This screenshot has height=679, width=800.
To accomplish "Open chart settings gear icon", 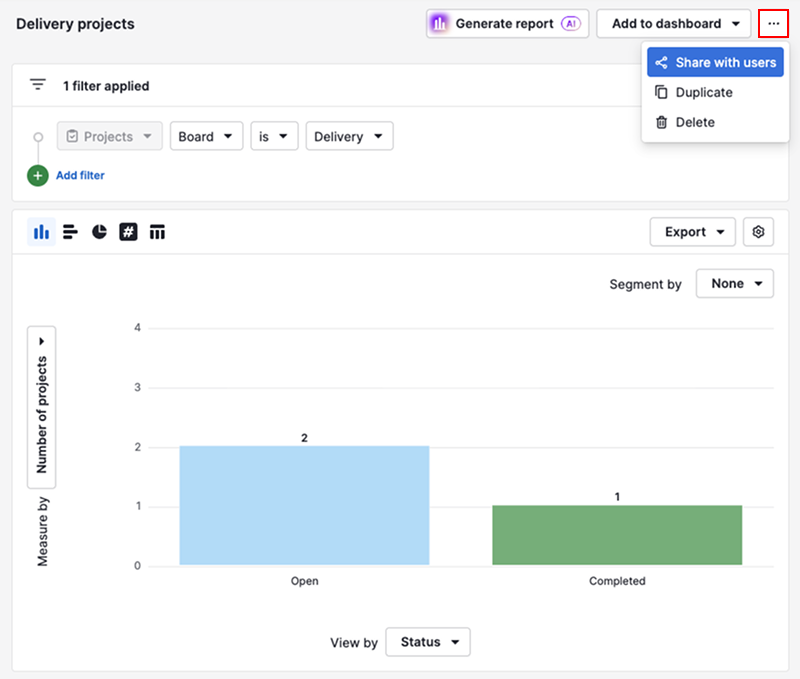I will tap(758, 232).
